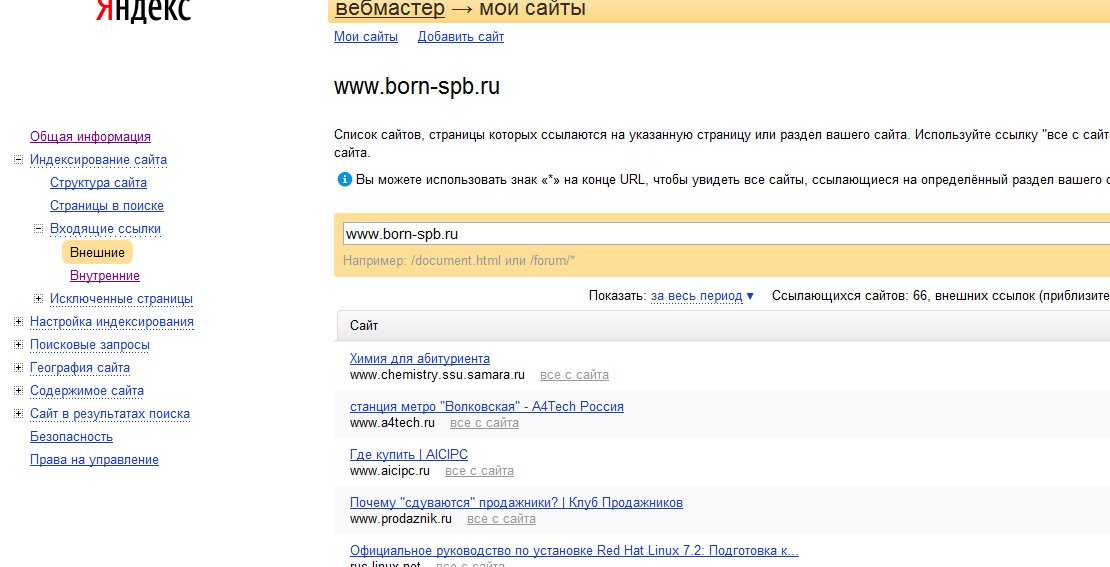The image size is (1110, 567).
Task: Click Индексирование сайта label in sidebar
Action: click(98, 160)
